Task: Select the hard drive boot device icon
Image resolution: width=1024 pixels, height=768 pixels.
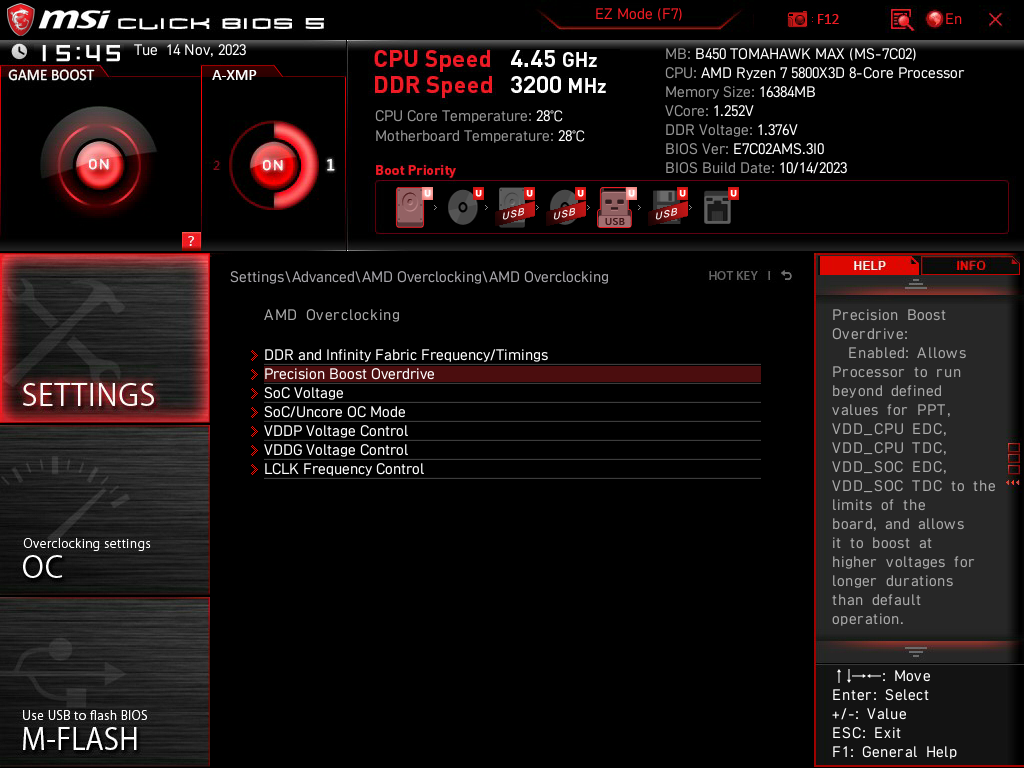Action: click(x=411, y=207)
